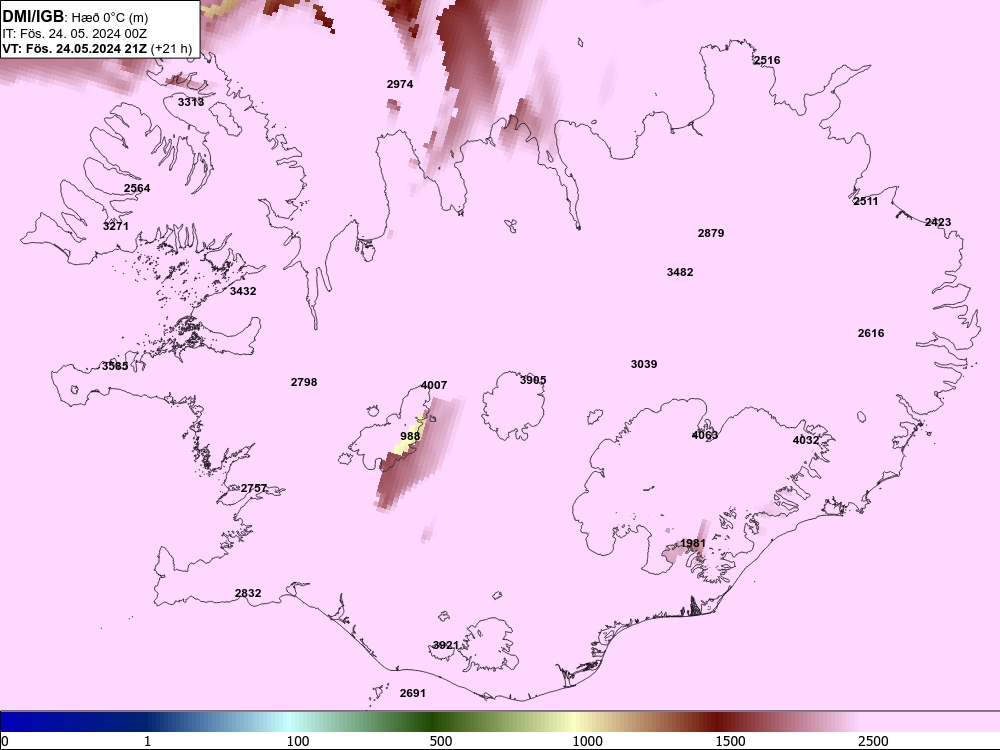Viewport: 1000px width, 750px height.
Task: Click the height value 2757
Action: 254,489
